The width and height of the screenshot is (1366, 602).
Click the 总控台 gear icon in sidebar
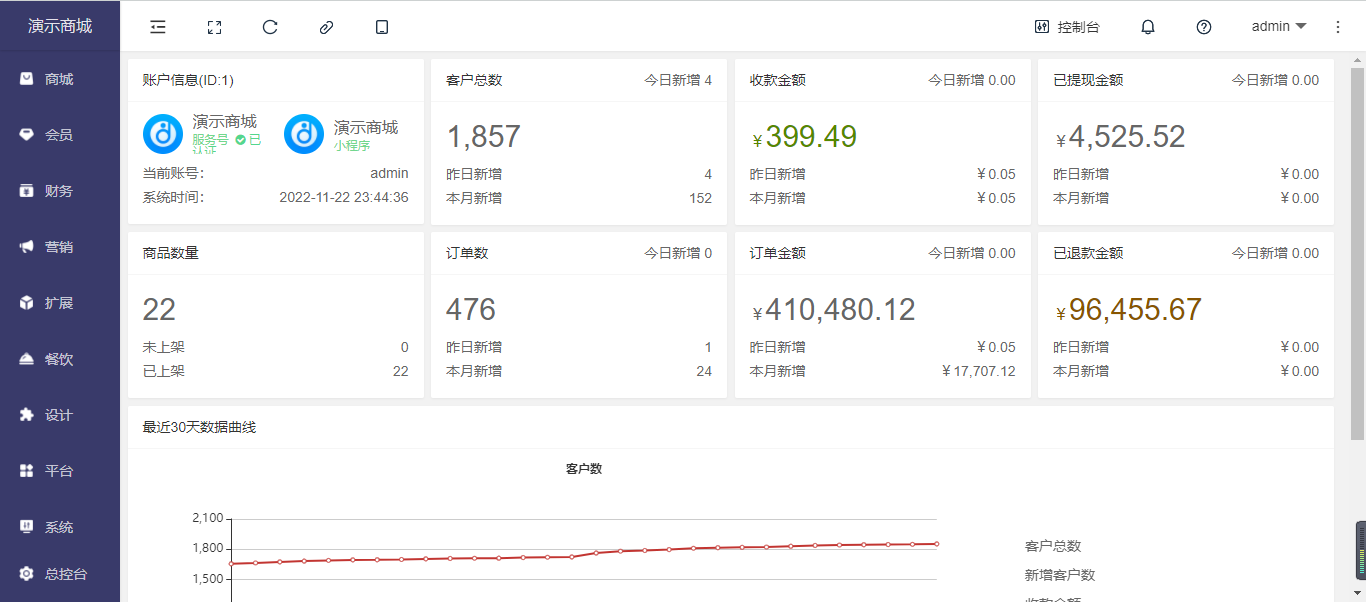[x=27, y=574]
